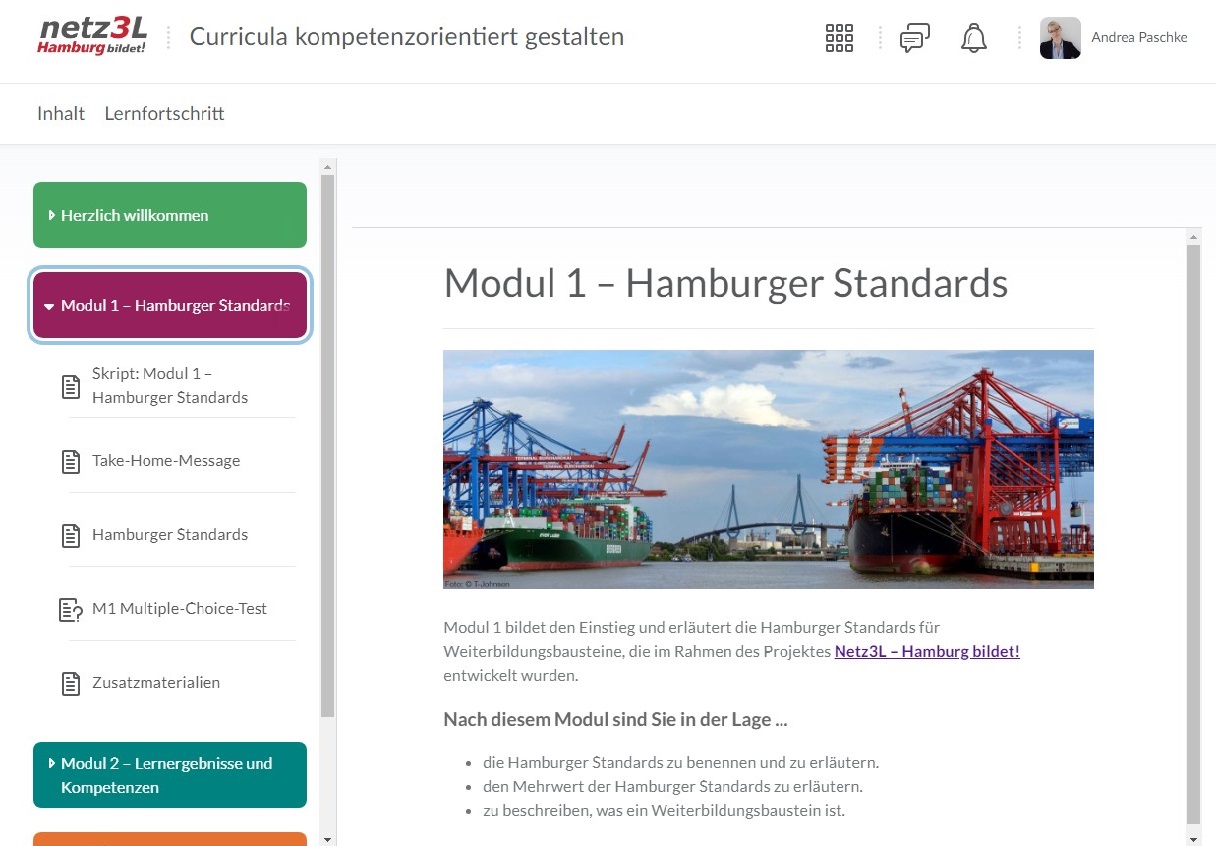1216x846 pixels.
Task: Open the course selector grid icon
Action: click(x=839, y=38)
